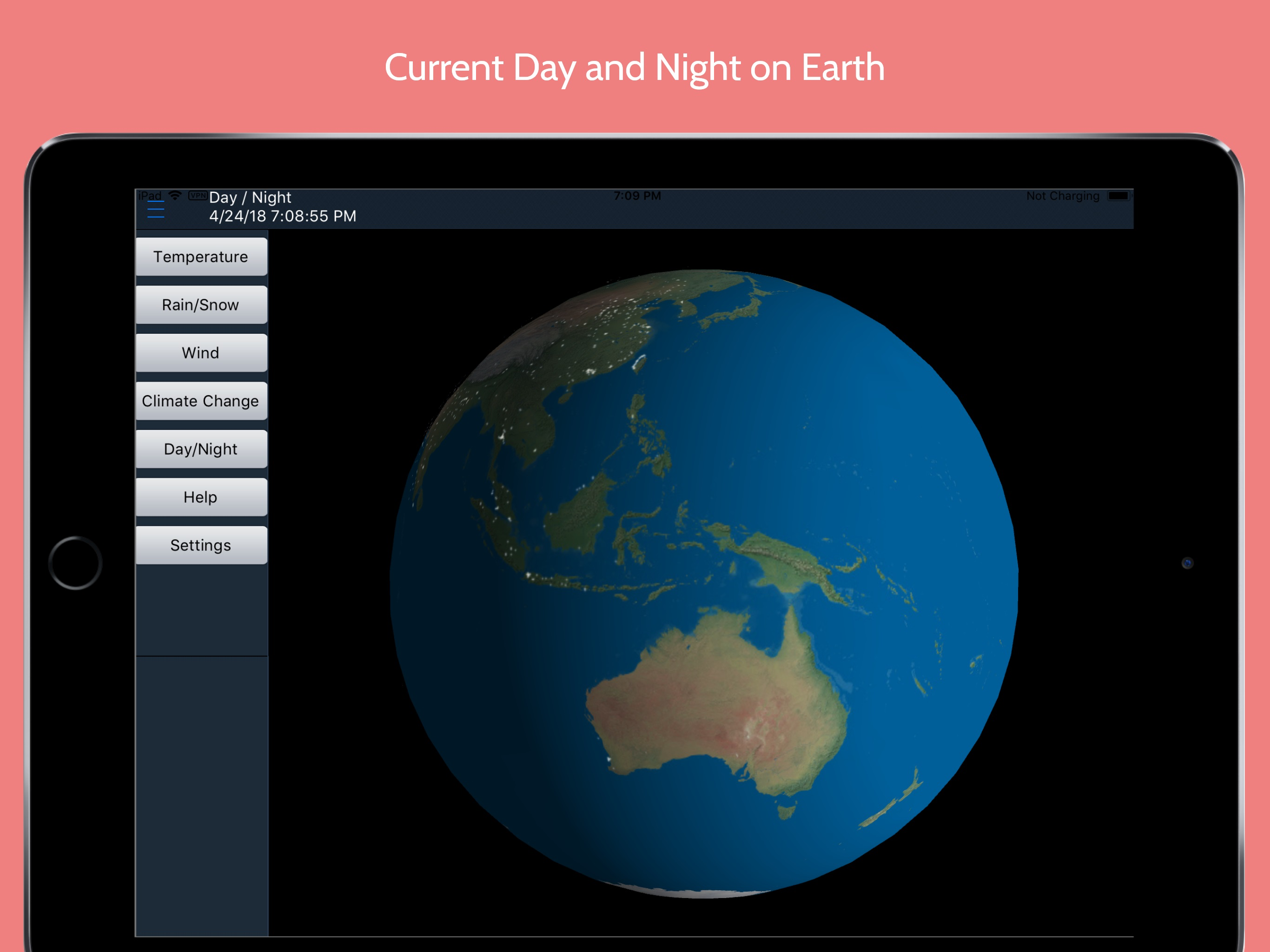Screen dimensions: 1270x952
Task: Open Climate Change view
Action: (x=201, y=401)
